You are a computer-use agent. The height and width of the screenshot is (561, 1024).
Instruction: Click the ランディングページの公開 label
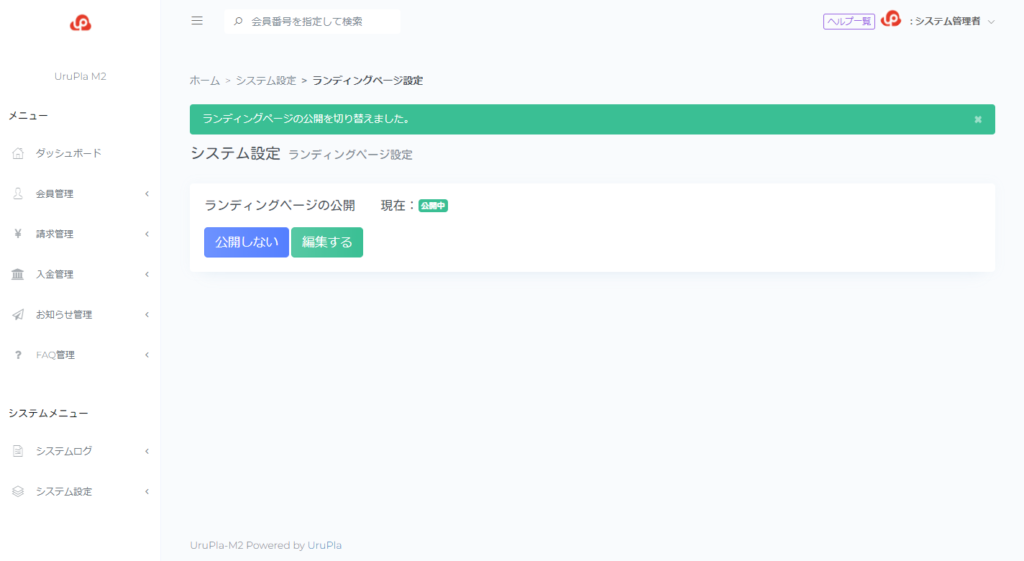point(280,206)
